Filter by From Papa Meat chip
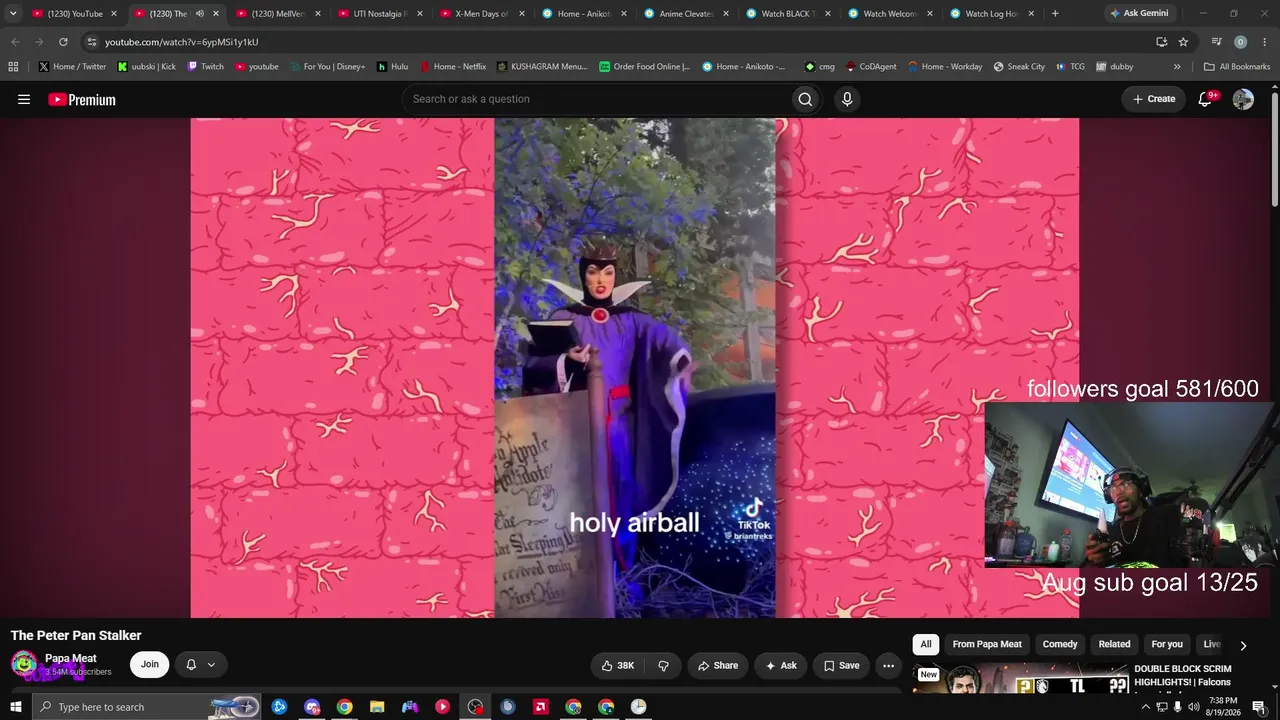Image resolution: width=1280 pixels, height=720 pixels. (987, 645)
